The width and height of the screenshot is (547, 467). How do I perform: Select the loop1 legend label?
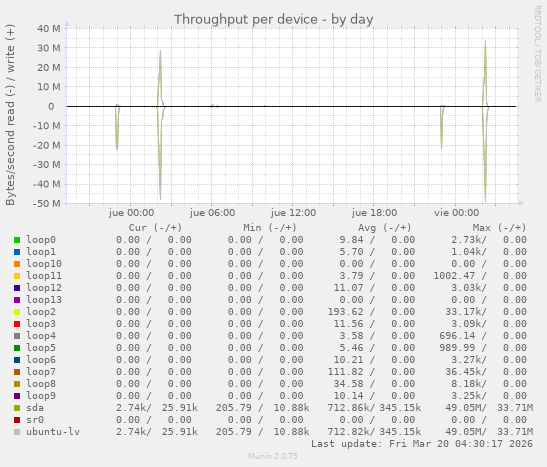[x=41, y=252]
